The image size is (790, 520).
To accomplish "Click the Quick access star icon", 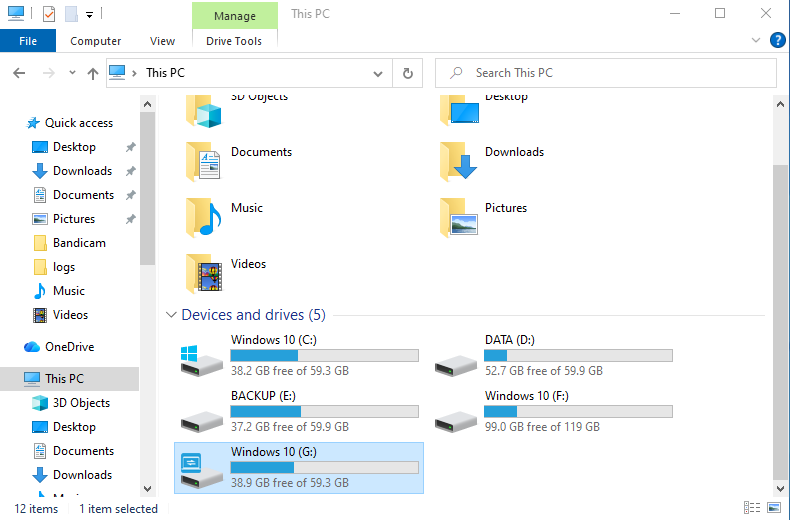I will tap(33, 123).
